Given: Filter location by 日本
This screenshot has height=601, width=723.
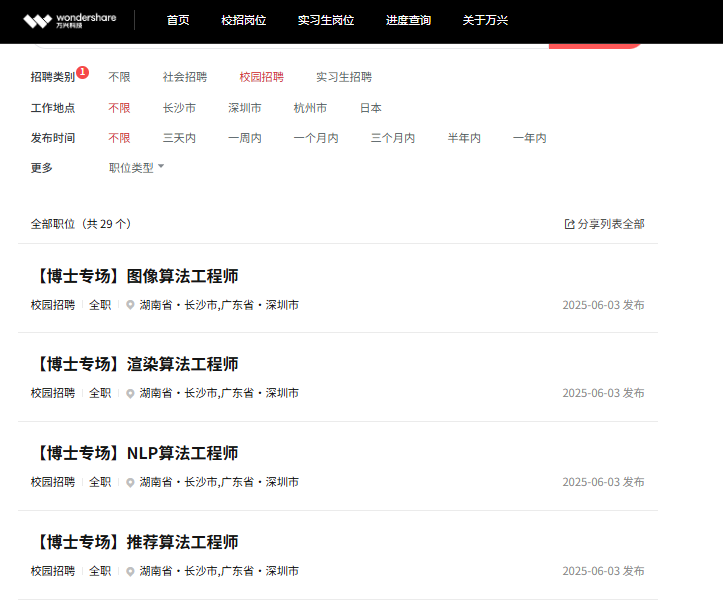Looking at the screenshot, I should [371, 108].
